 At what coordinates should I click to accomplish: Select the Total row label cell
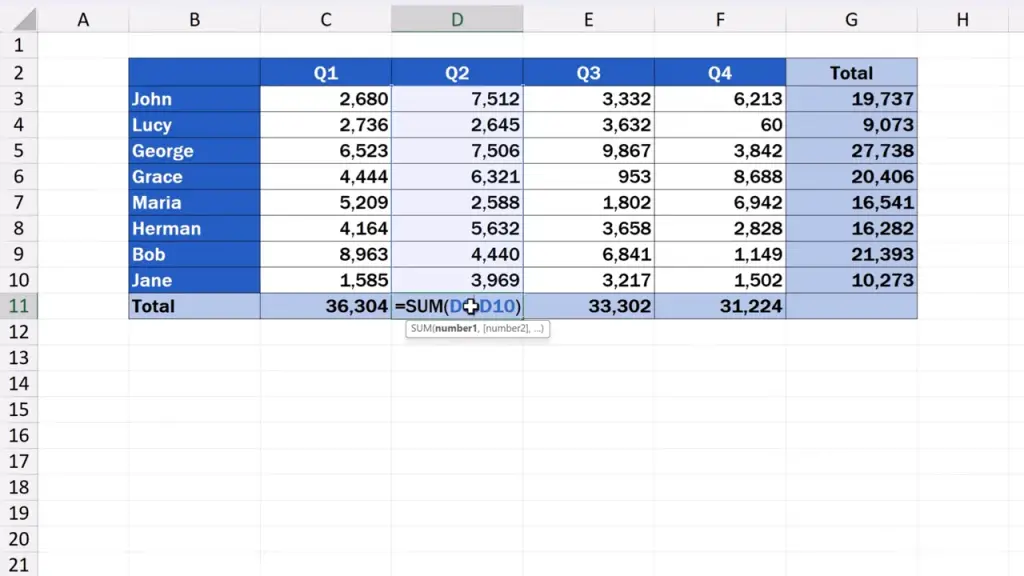point(194,306)
